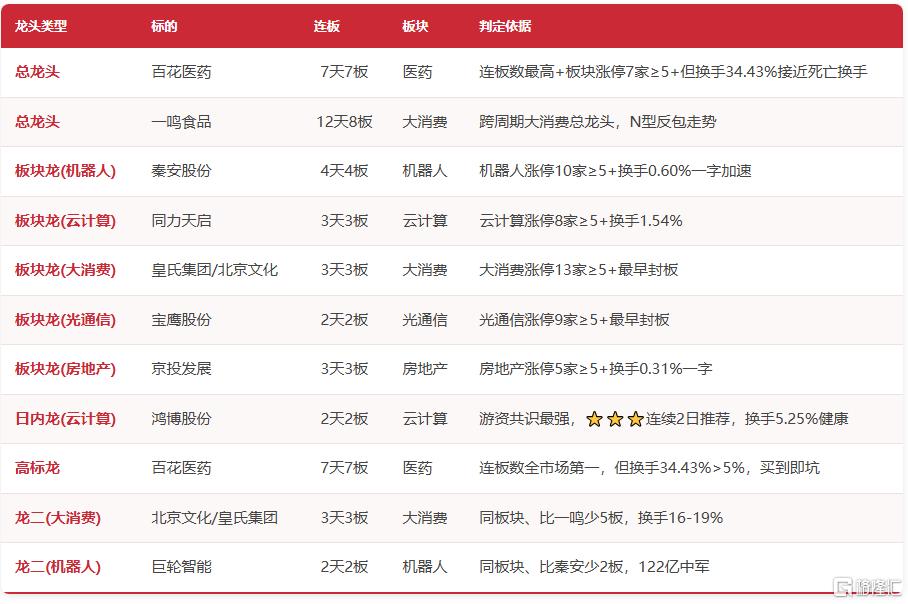This screenshot has width=908, height=604.
Task: Select 龙二(机器人) row label
Action: point(58,567)
